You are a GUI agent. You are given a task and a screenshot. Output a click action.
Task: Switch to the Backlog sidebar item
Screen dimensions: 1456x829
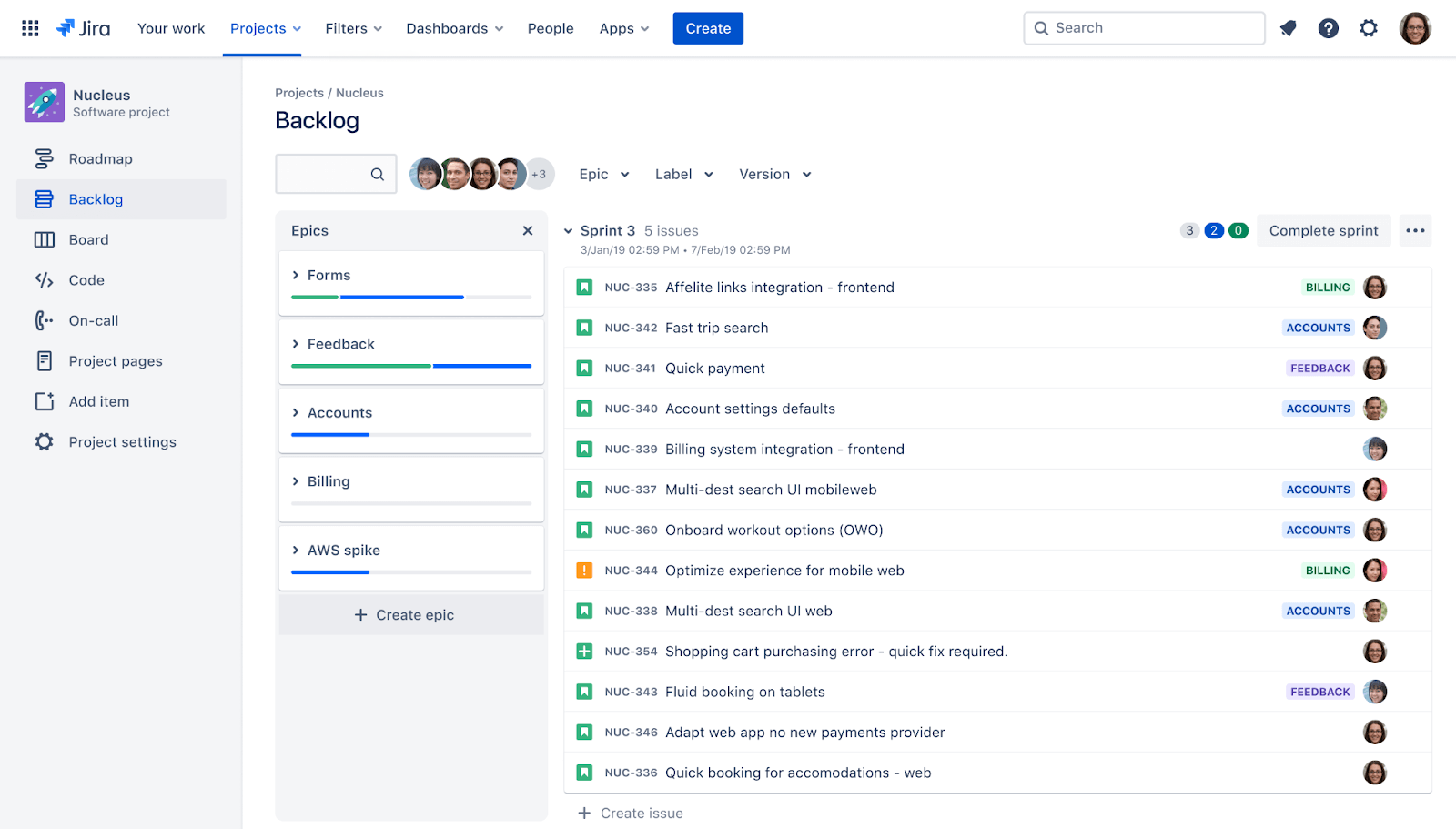pos(96,198)
